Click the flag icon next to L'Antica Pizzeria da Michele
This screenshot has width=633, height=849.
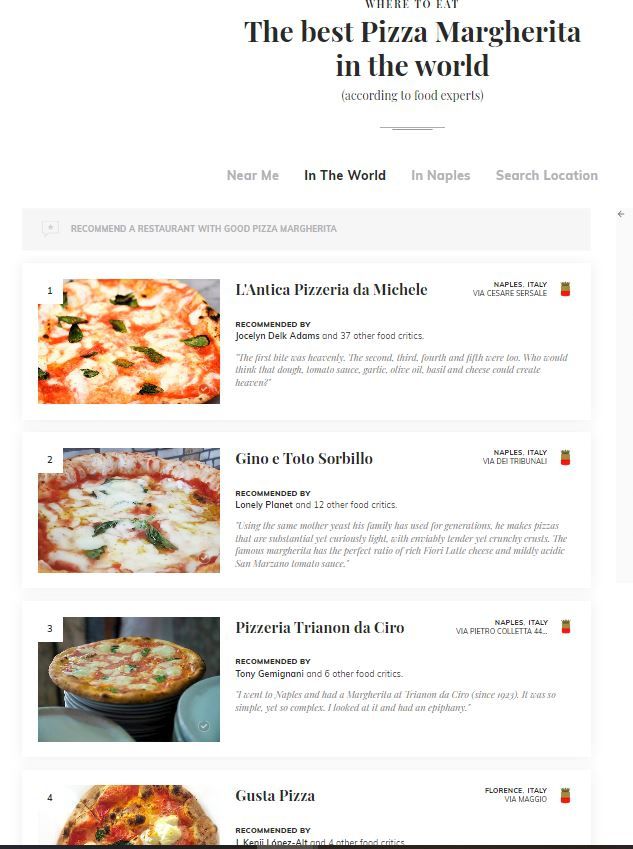point(565,289)
